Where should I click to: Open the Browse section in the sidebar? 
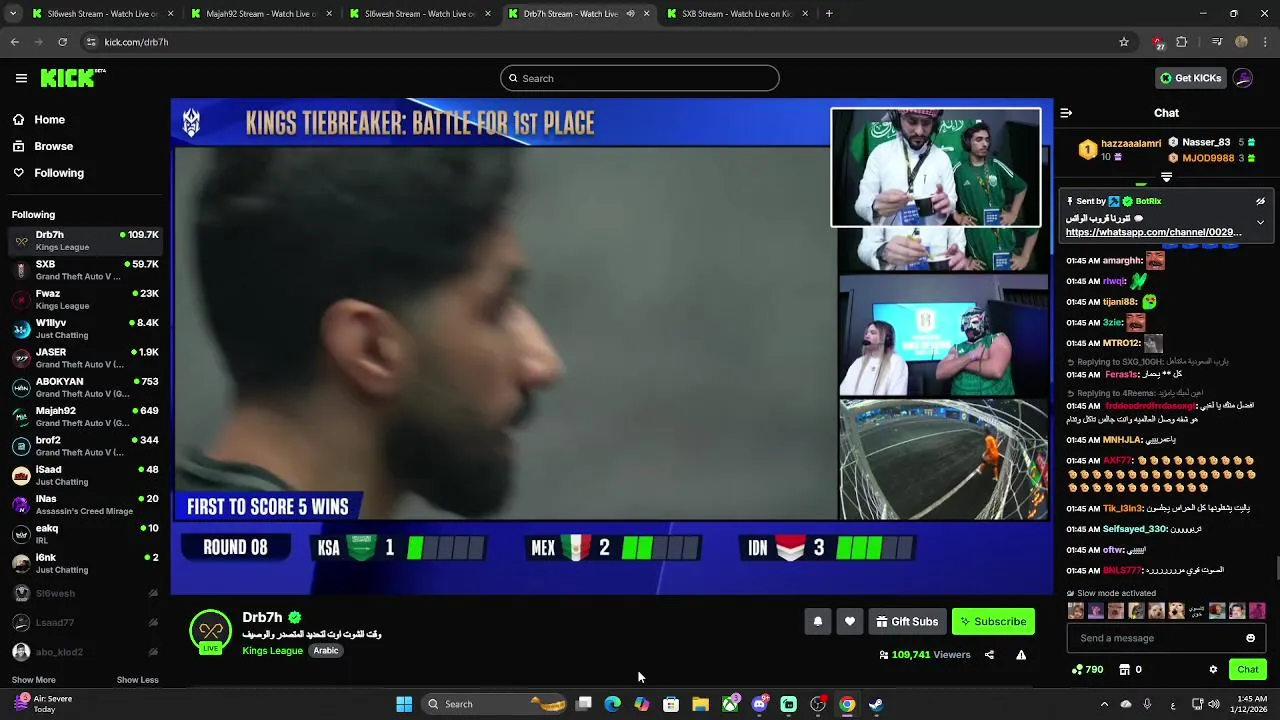click(42, 146)
